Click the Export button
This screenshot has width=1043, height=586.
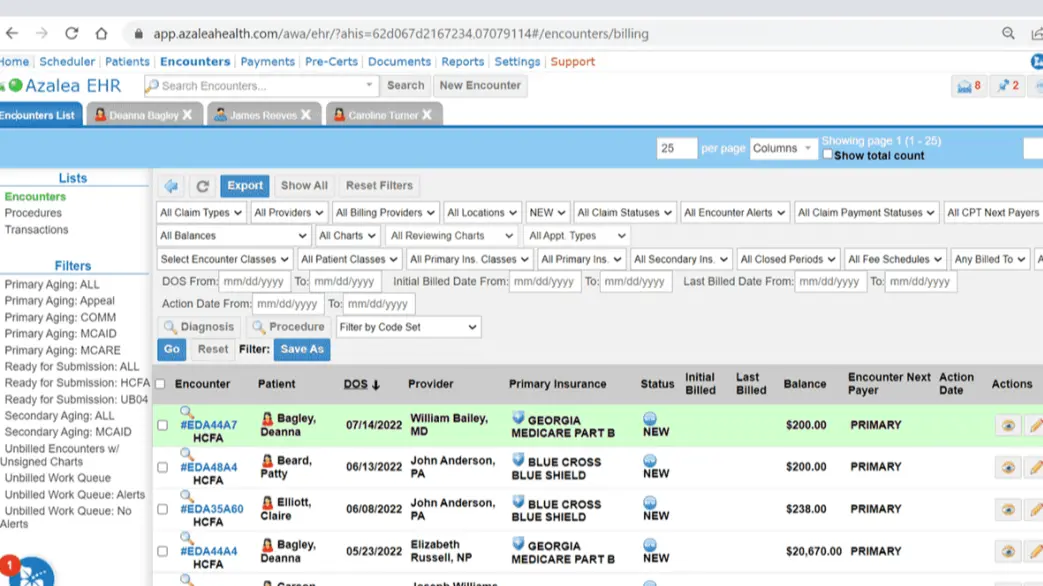[245, 186]
